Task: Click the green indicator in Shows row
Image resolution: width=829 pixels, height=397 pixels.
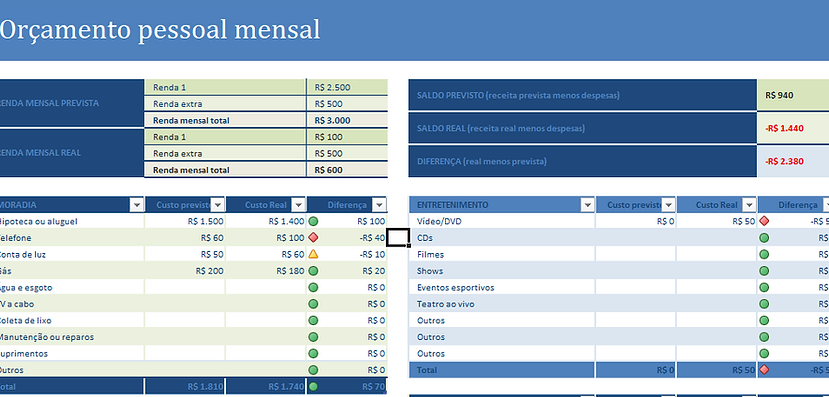Action: click(x=764, y=271)
